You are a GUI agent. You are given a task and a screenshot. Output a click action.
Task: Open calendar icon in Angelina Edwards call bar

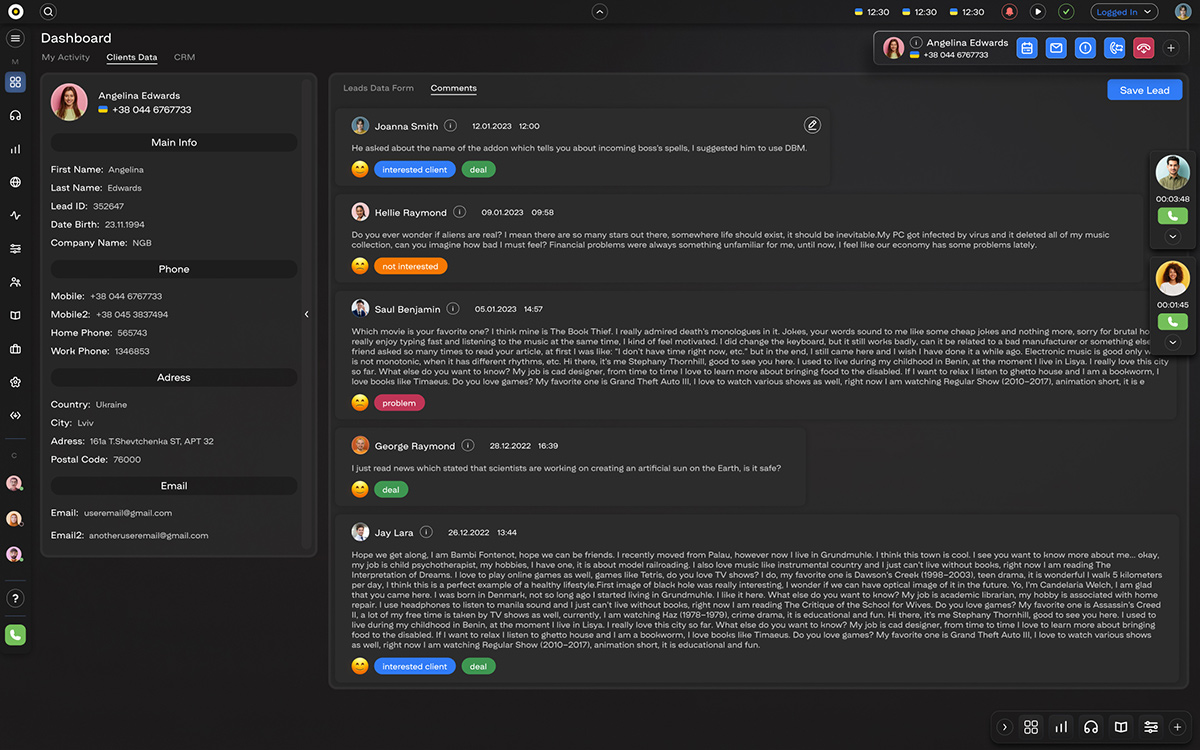point(1026,48)
